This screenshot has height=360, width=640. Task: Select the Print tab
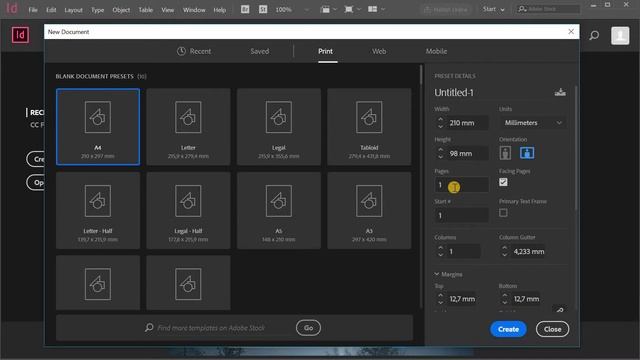point(325,51)
